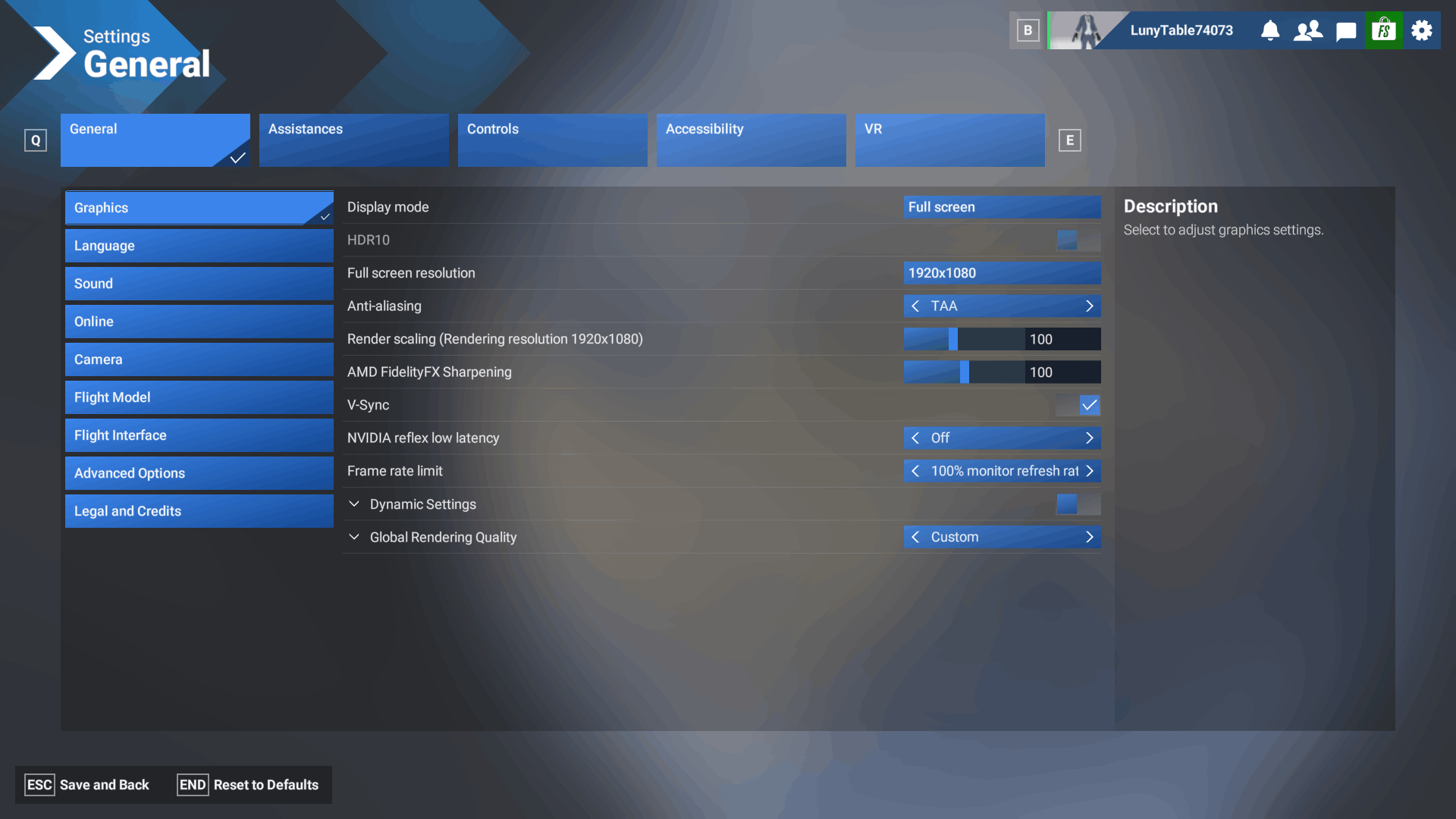Click the settings gear icon

point(1422,30)
